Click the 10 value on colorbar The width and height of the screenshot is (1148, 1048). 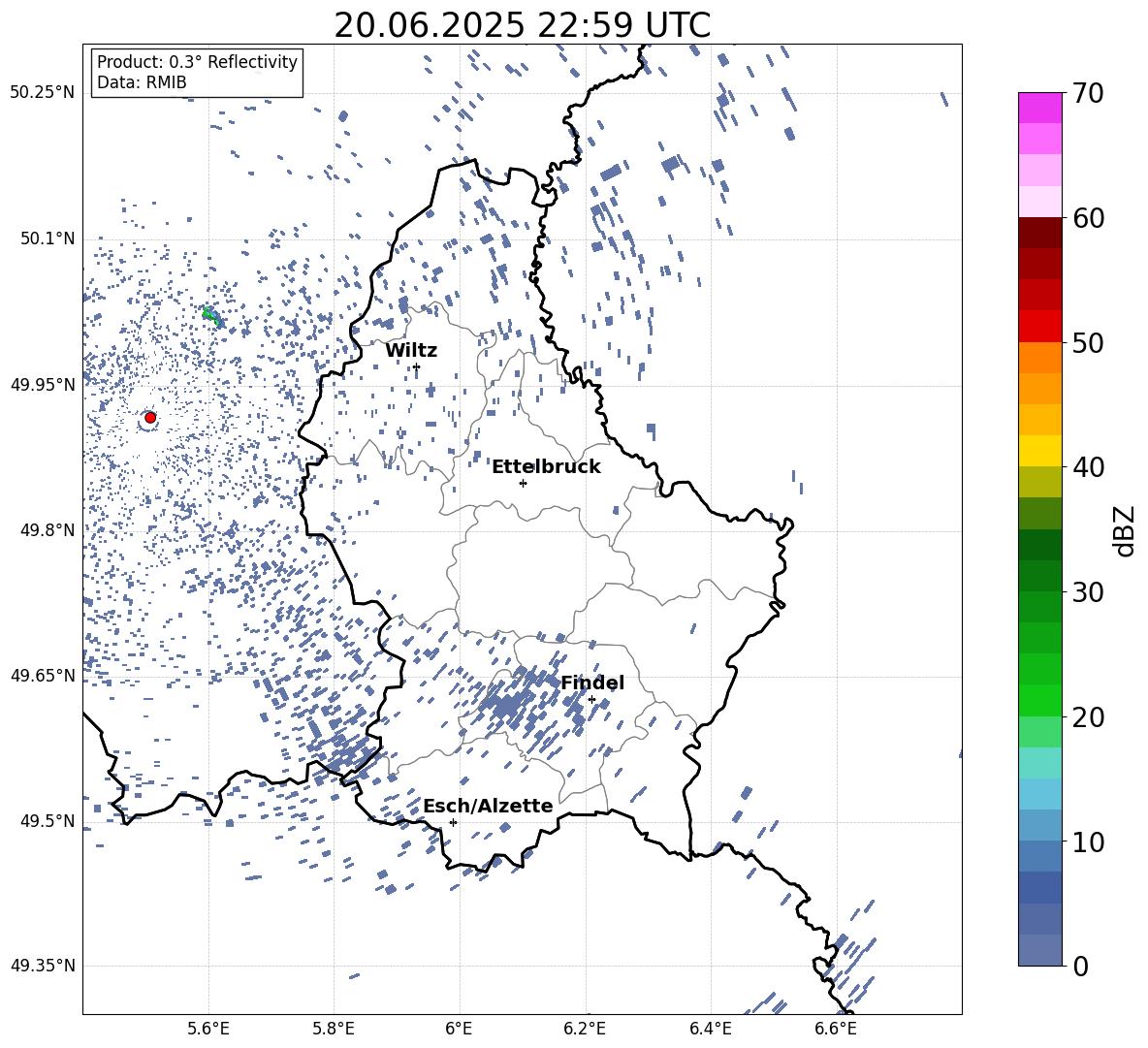click(x=1088, y=842)
